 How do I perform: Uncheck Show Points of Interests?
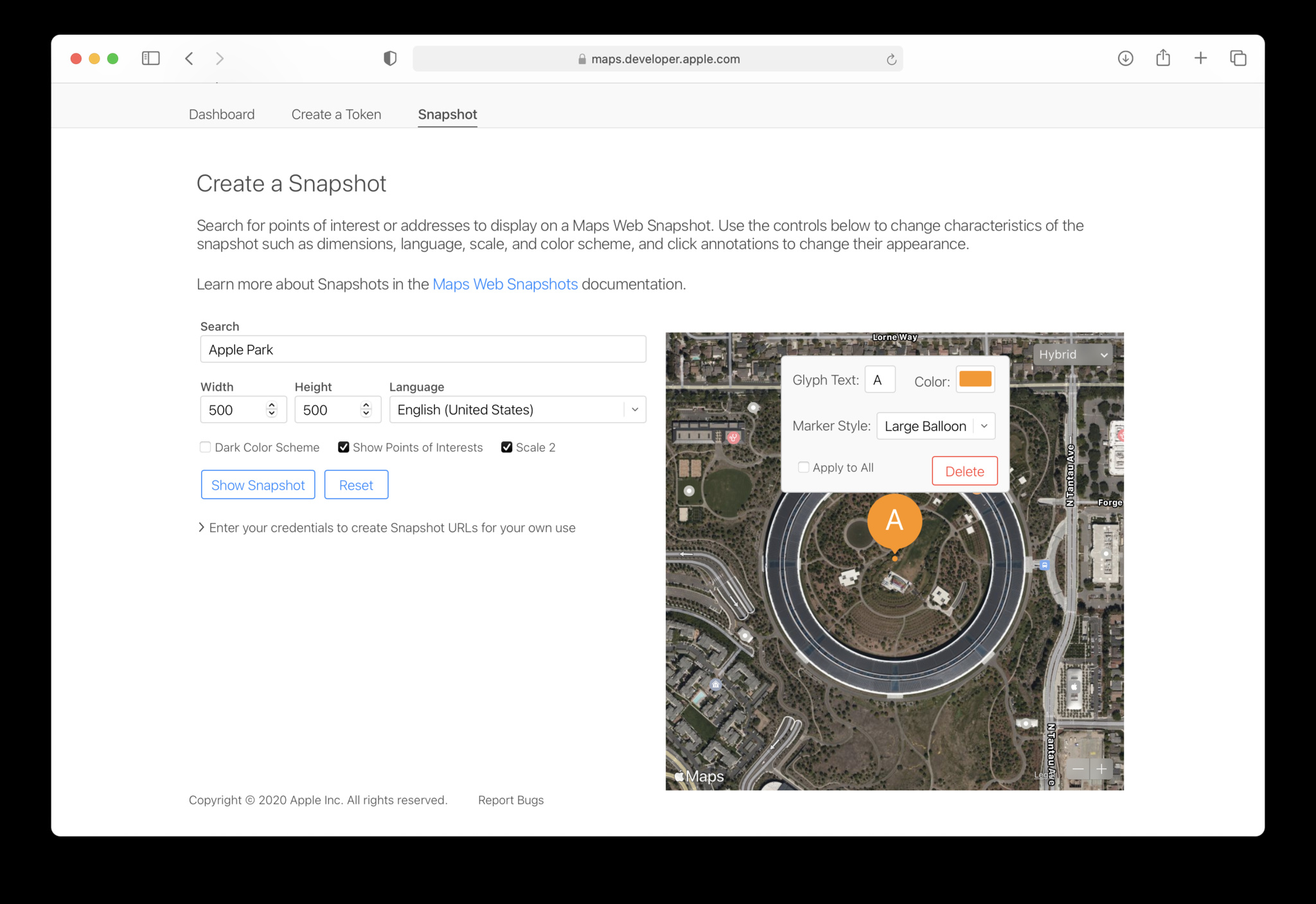pyautogui.click(x=344, y=447)
